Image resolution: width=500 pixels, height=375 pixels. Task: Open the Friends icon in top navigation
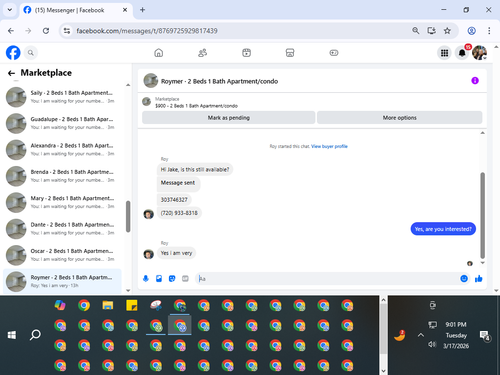tap(202, 53)
